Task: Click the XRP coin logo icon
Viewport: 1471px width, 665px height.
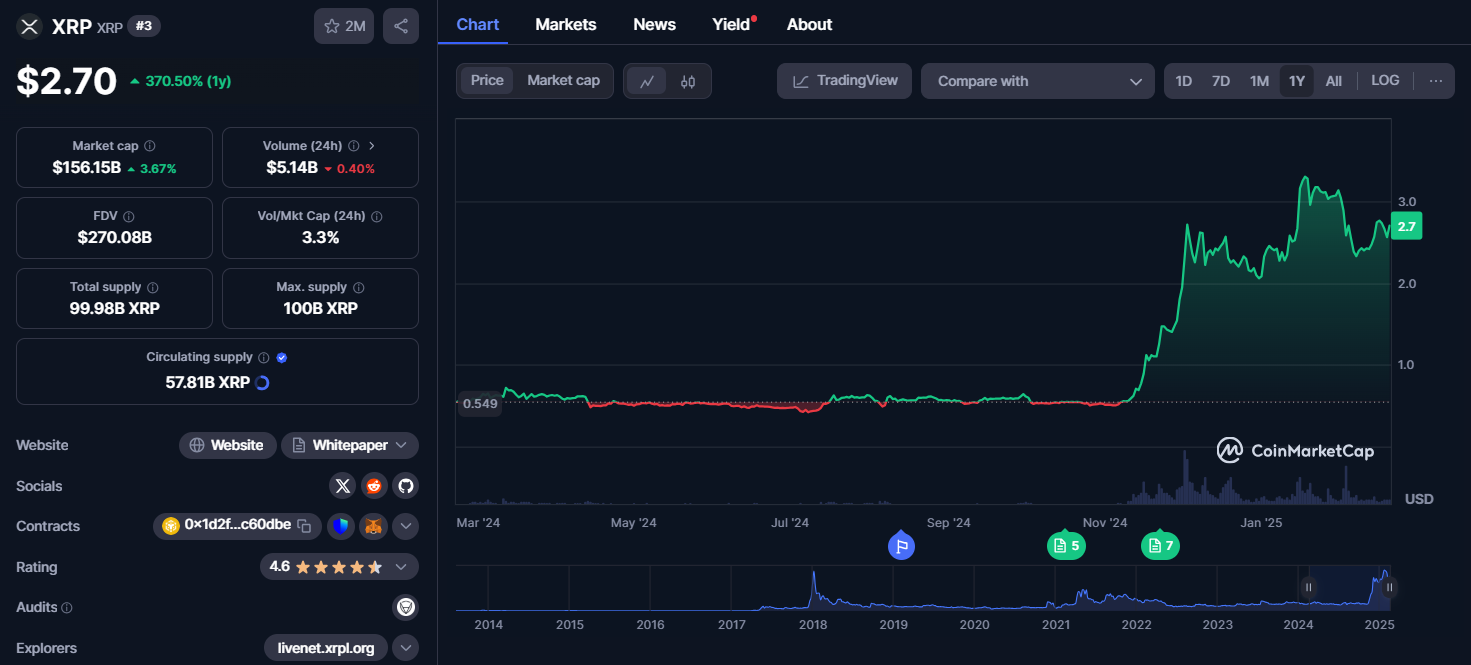Action: pyautogui.click(x=29, y=27)
